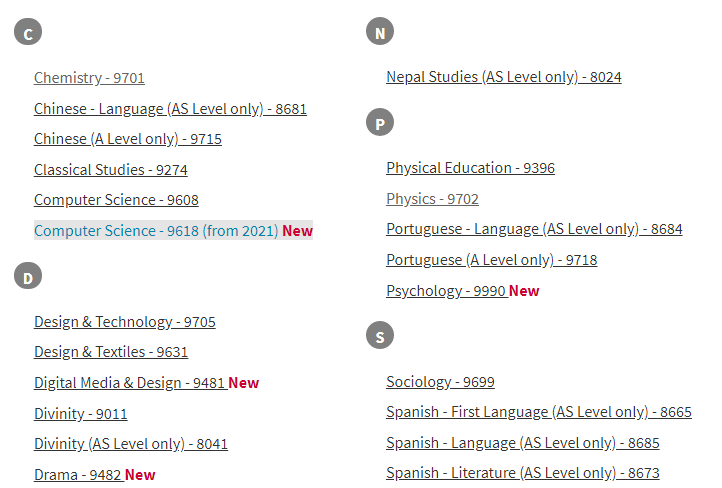Open Nepal Studies (AS Level only) - 8024
Image resolution: width=722 pixels, height=488 pixels.
[503, 77]
